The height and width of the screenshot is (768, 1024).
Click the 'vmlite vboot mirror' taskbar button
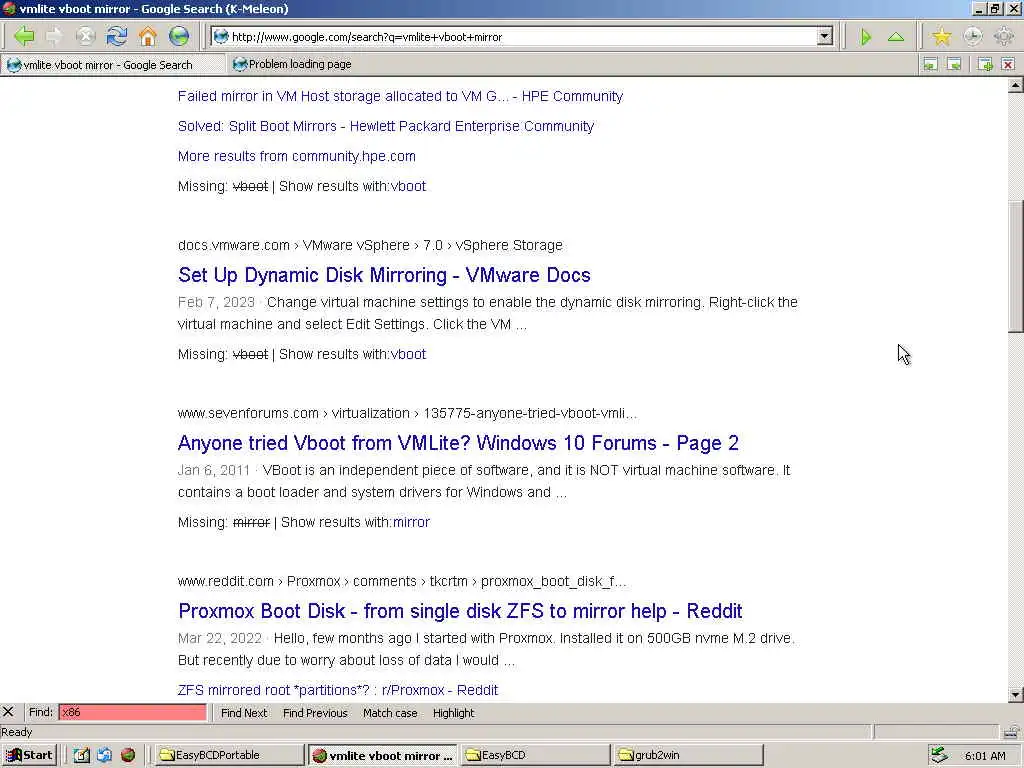click(383, 756)
